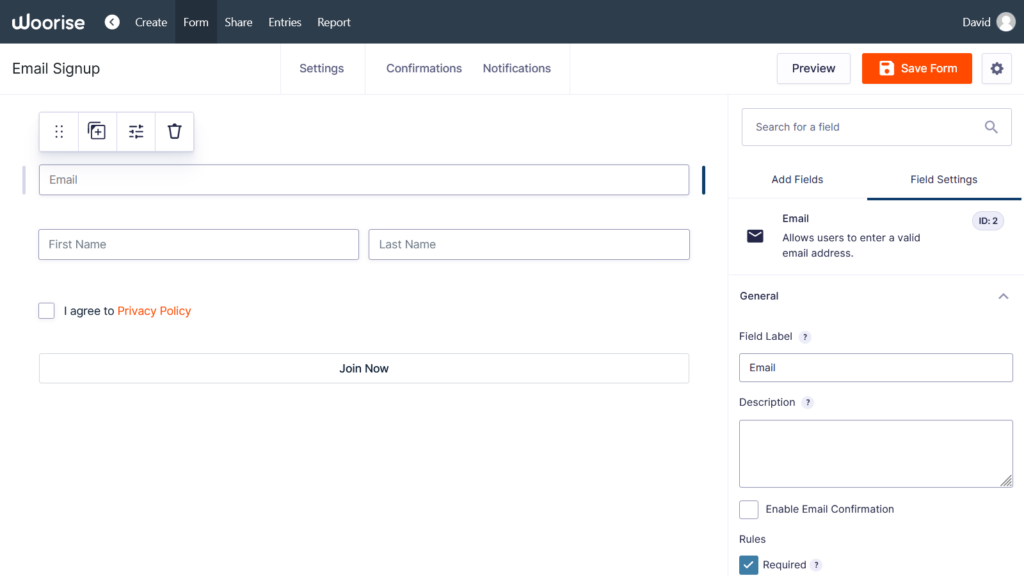Click the search magnifier in the field search bar
1024x576 pixels.
coord(991,127)
